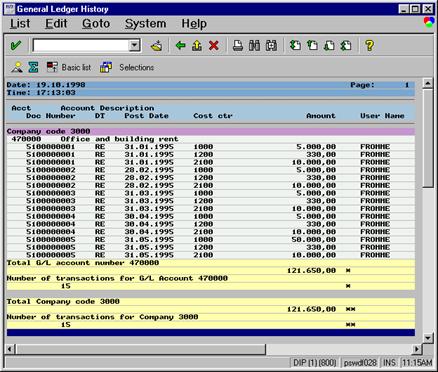The height and width of the screenshot is (372, 438).
Task: Click the yellow up-arrow Exit icon
Action: click(x=197, y=45)
